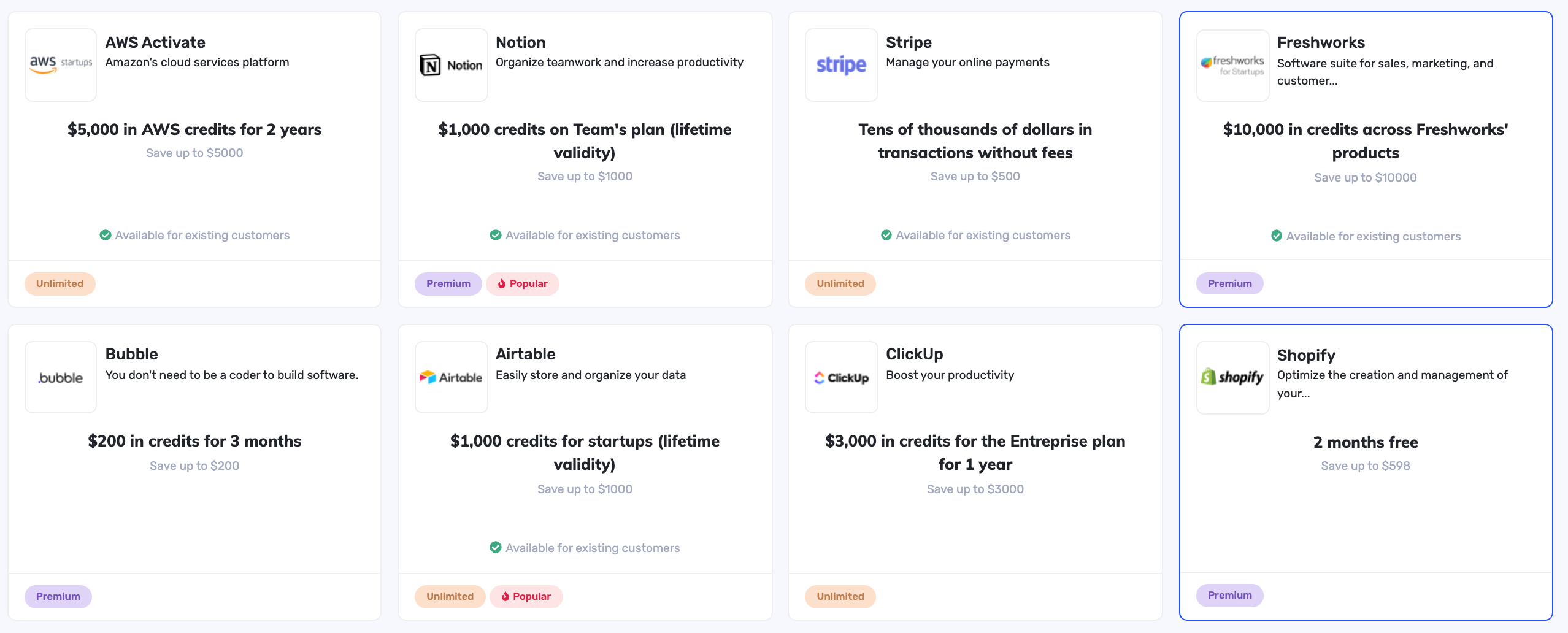The width and height of the screenshot is (1568, 633).
Task: Open the Freshworks deal title
Action: pyautogui.click(x=1321, y=42)
